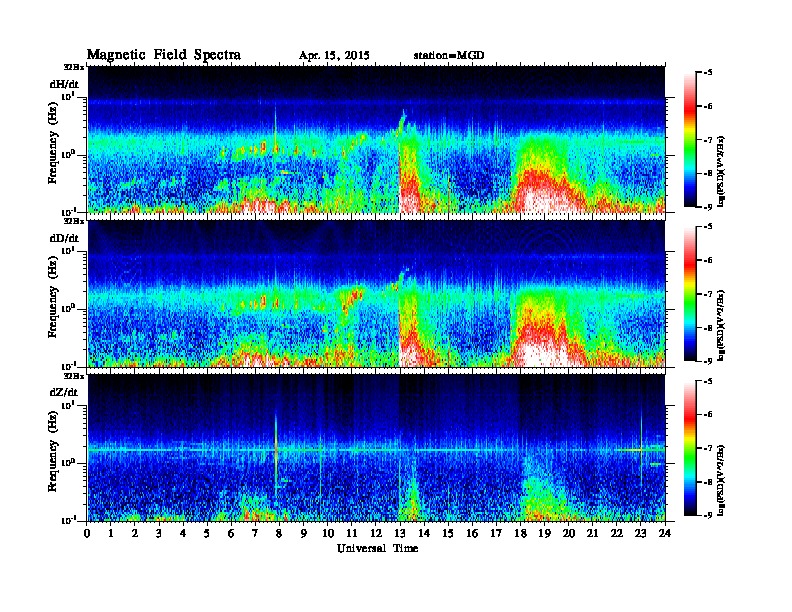Click the 'Universal Time' axis label
Viewport: 792px width, 612px height.
377,548
